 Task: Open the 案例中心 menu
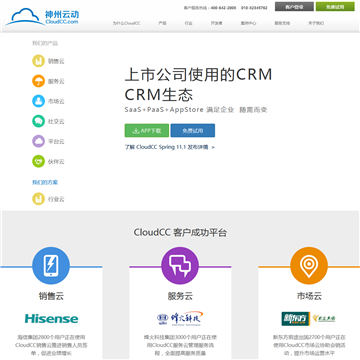(x=249, y=23)
